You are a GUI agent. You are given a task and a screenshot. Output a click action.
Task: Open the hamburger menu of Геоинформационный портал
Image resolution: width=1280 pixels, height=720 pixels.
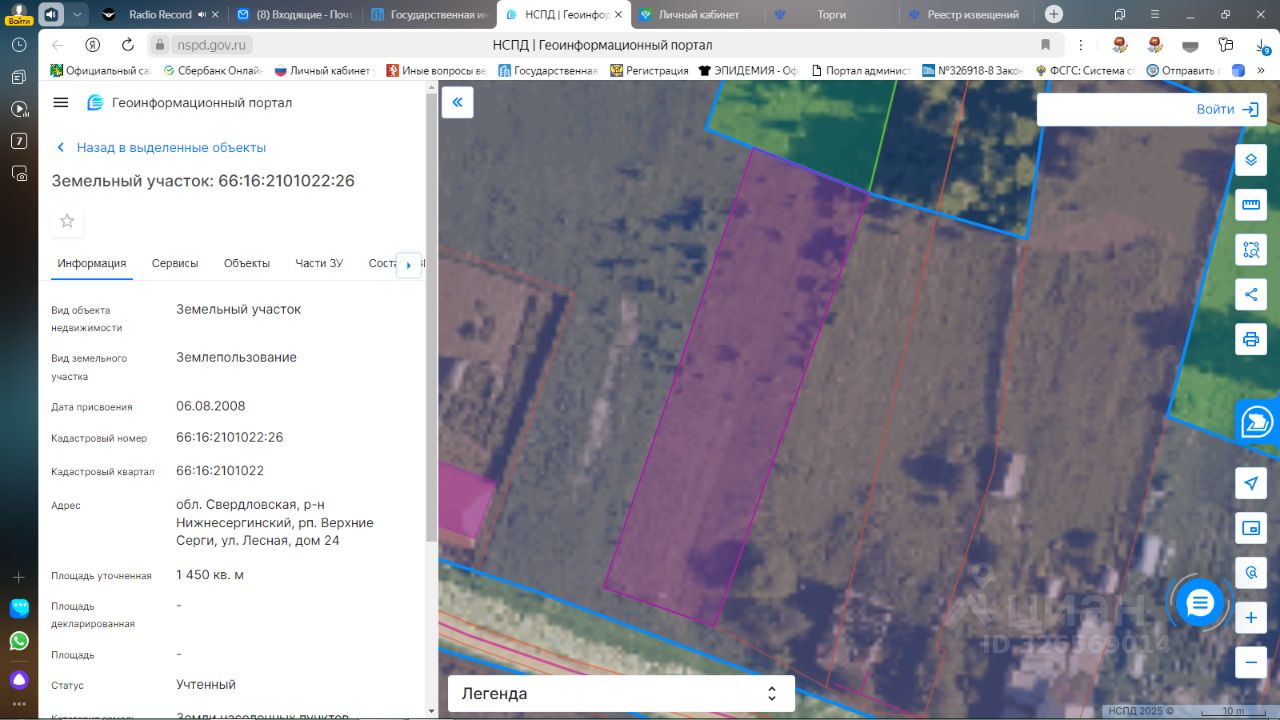[61, 103]
